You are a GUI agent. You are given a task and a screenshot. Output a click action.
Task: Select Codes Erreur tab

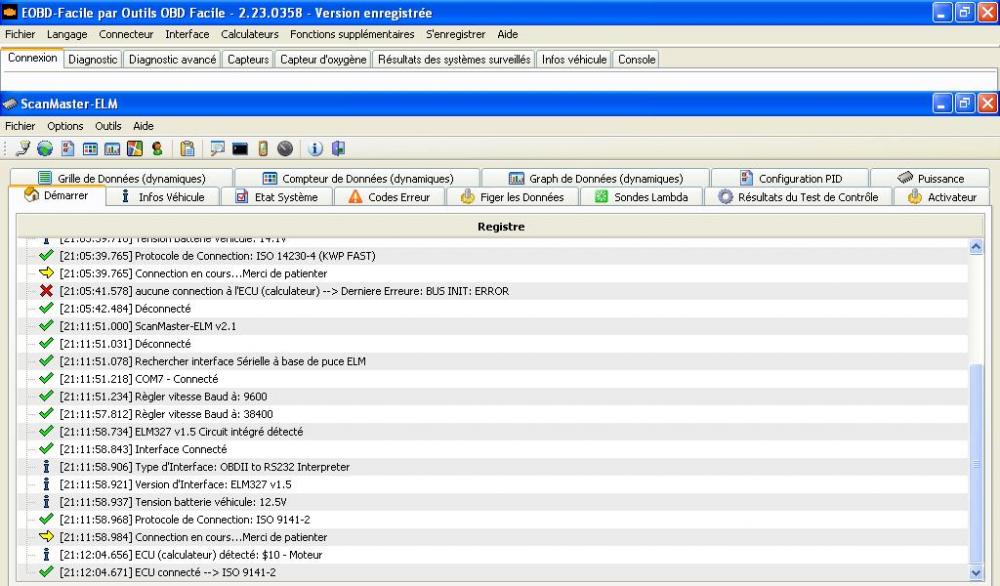389,197
